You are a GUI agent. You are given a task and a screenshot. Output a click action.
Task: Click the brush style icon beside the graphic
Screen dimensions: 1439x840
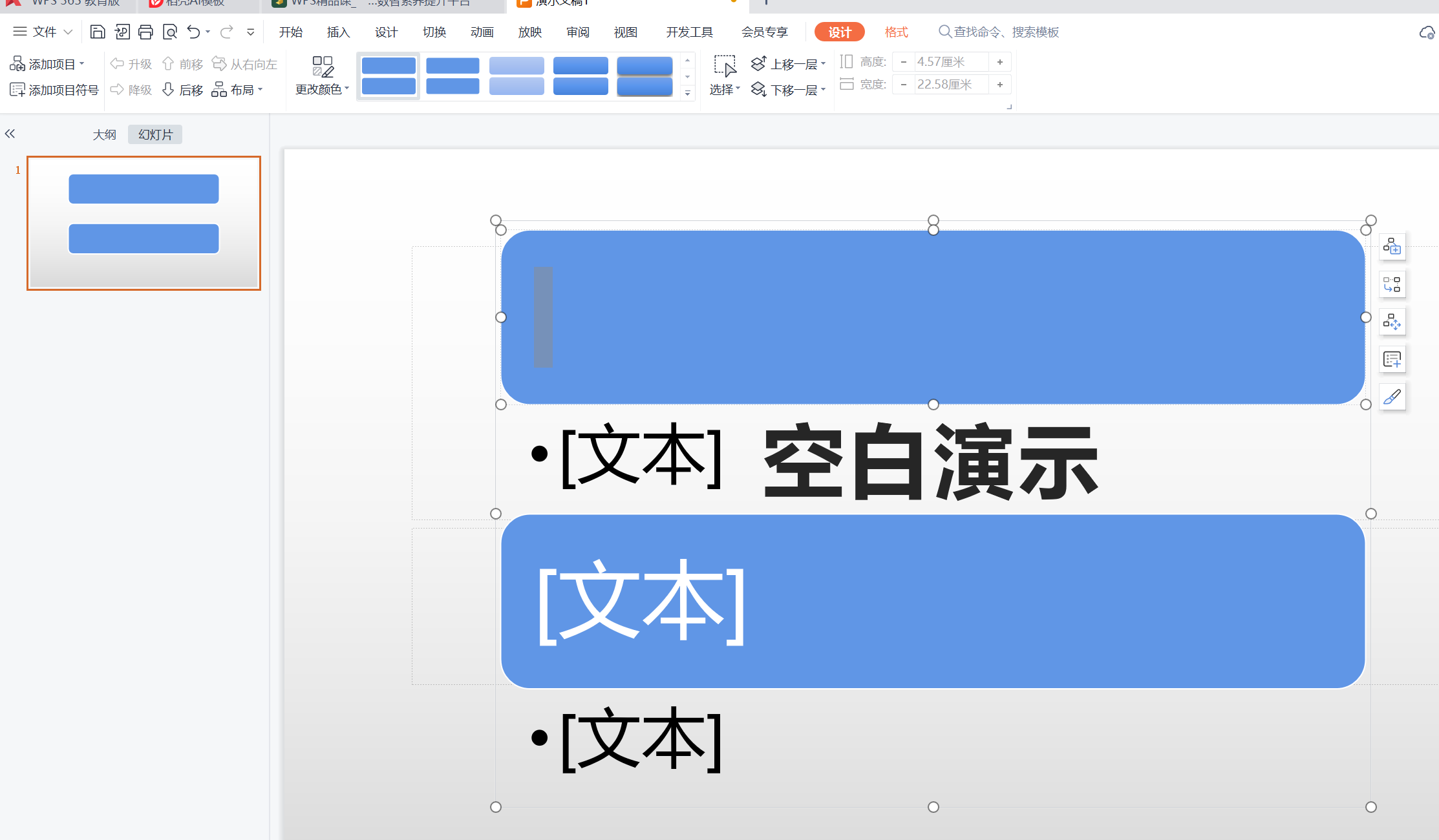[1392, 397]
